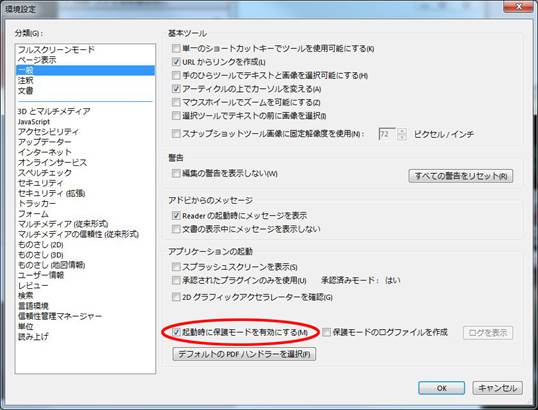Toggle 起動時に保護モードを有効にする checkbox
The width and height of the screenshot is (538, 410).
click(176, 332)
